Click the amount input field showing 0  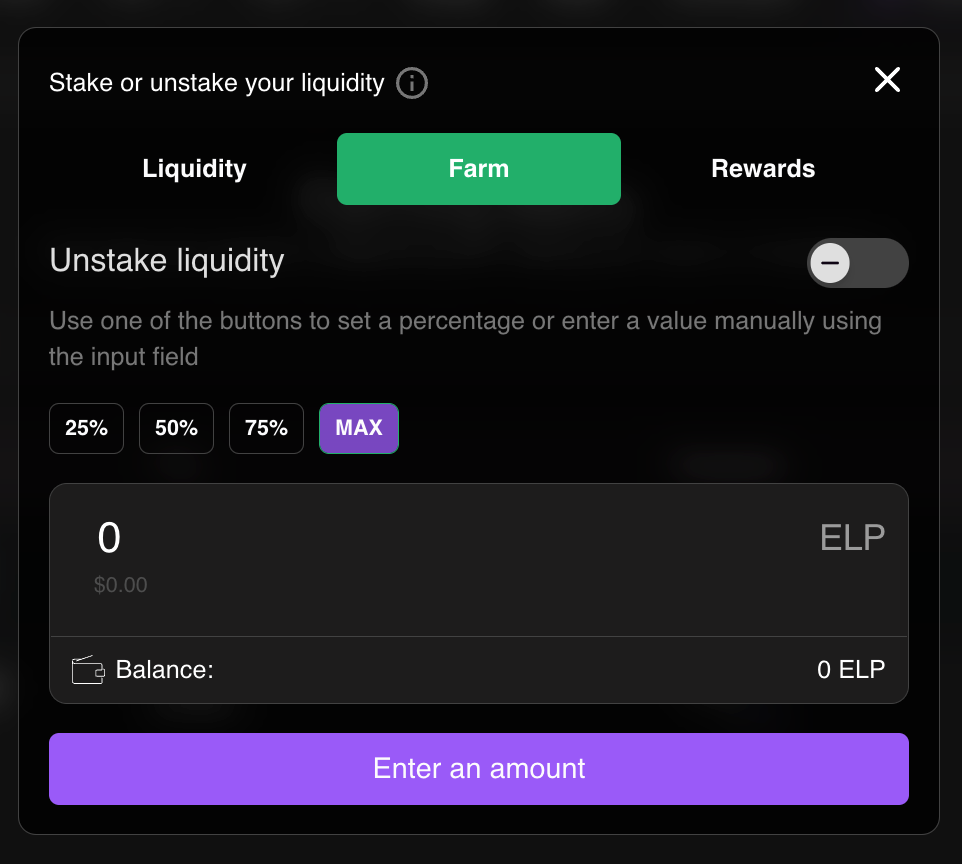point(429,538)
